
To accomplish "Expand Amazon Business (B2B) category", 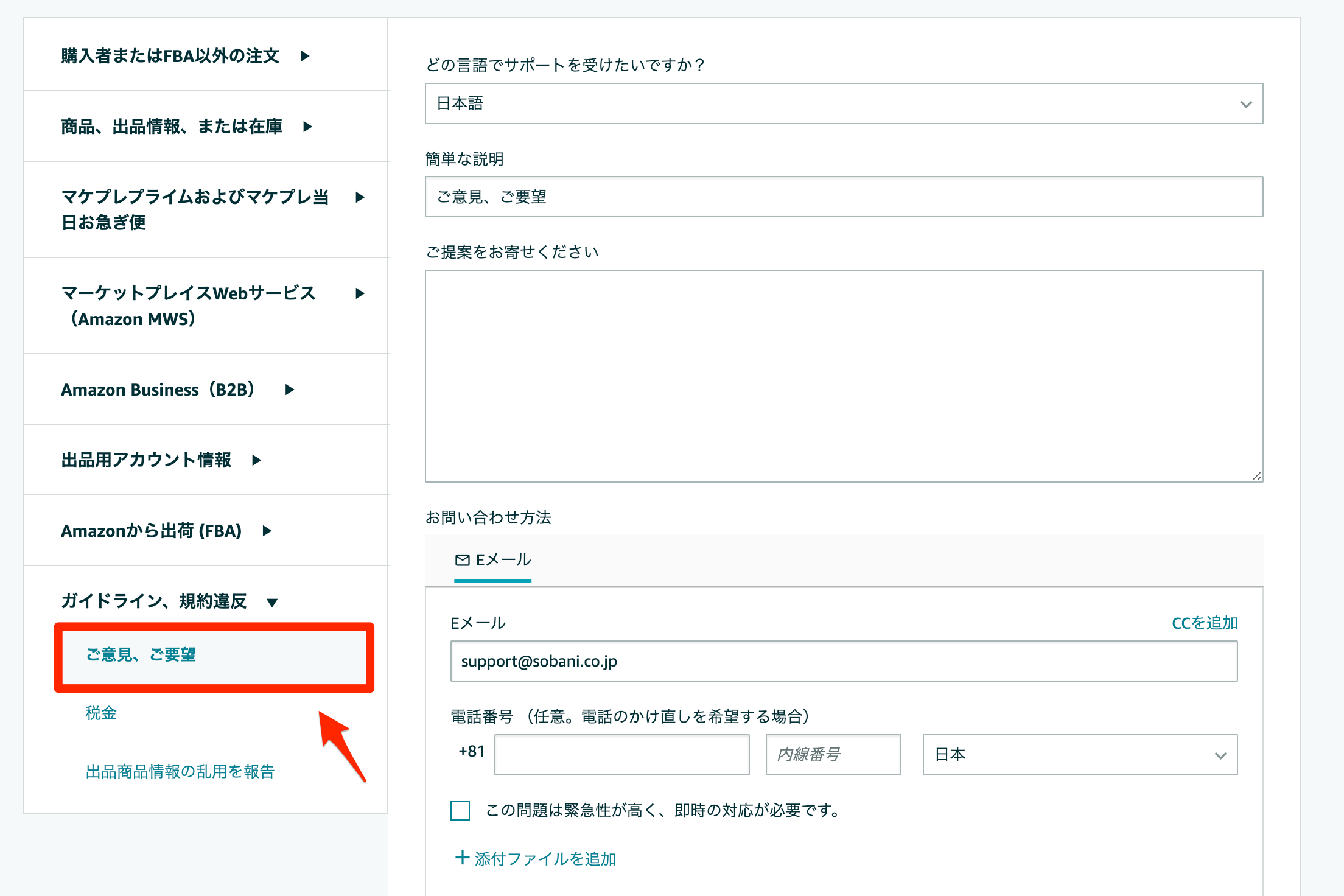I will tap(178, 390).
